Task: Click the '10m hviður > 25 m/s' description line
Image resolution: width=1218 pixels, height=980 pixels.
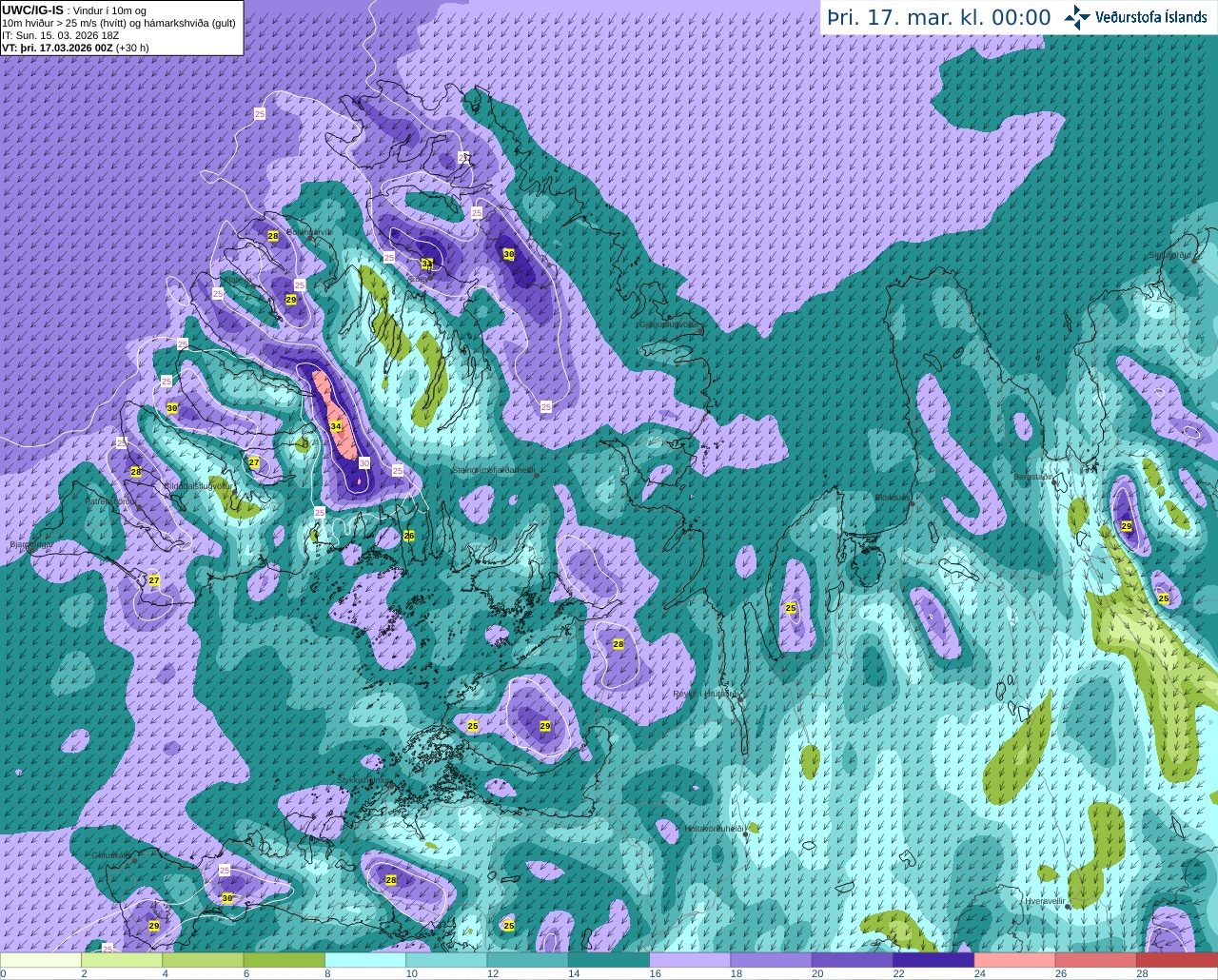Action: (119, 23)
